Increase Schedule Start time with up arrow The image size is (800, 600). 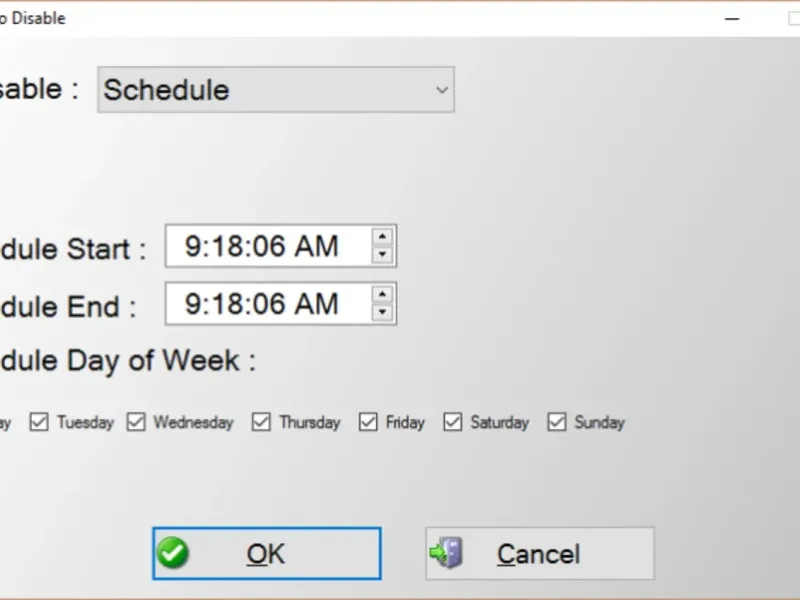pos(382,237)
